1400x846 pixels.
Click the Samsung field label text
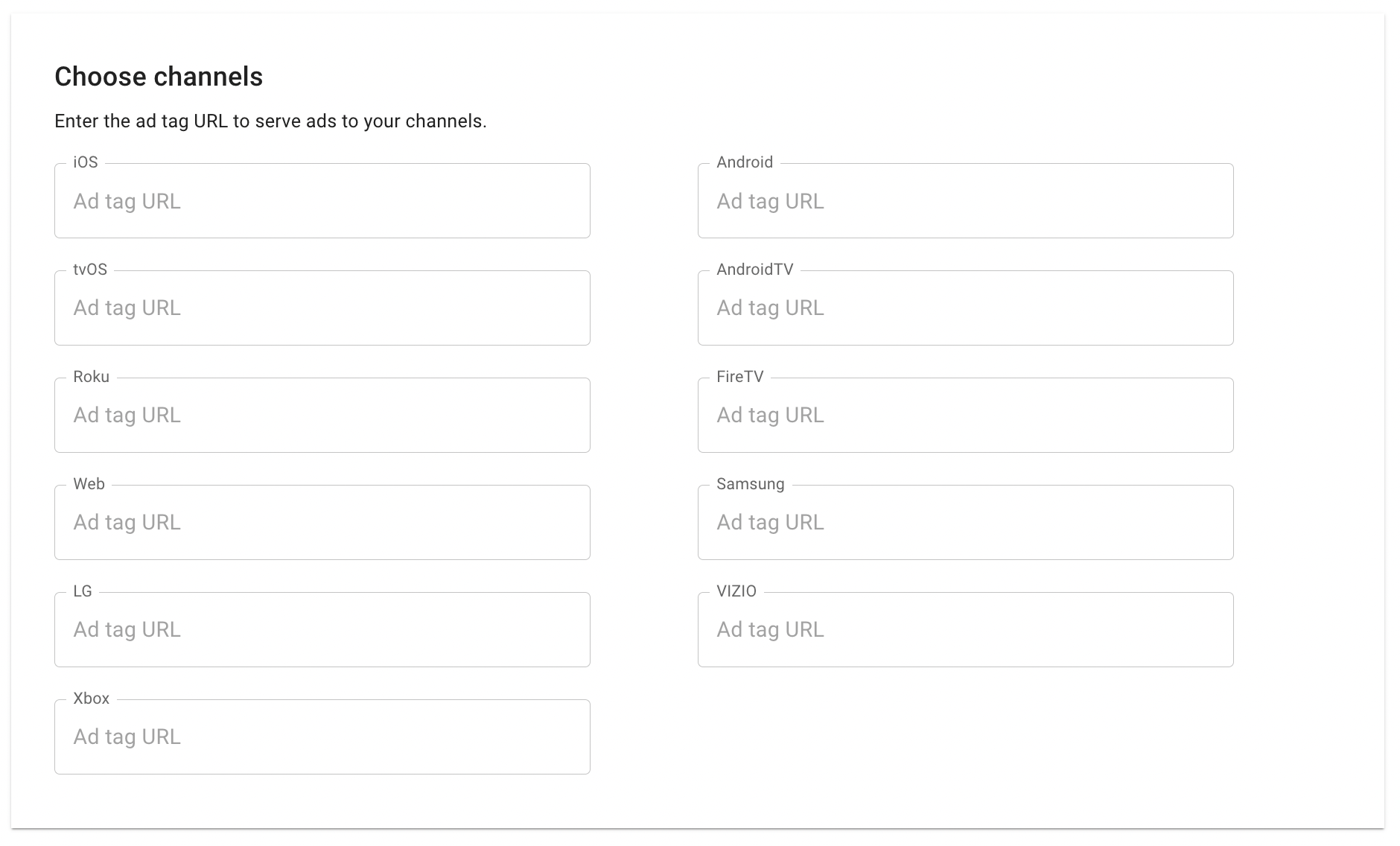[751, 484]
